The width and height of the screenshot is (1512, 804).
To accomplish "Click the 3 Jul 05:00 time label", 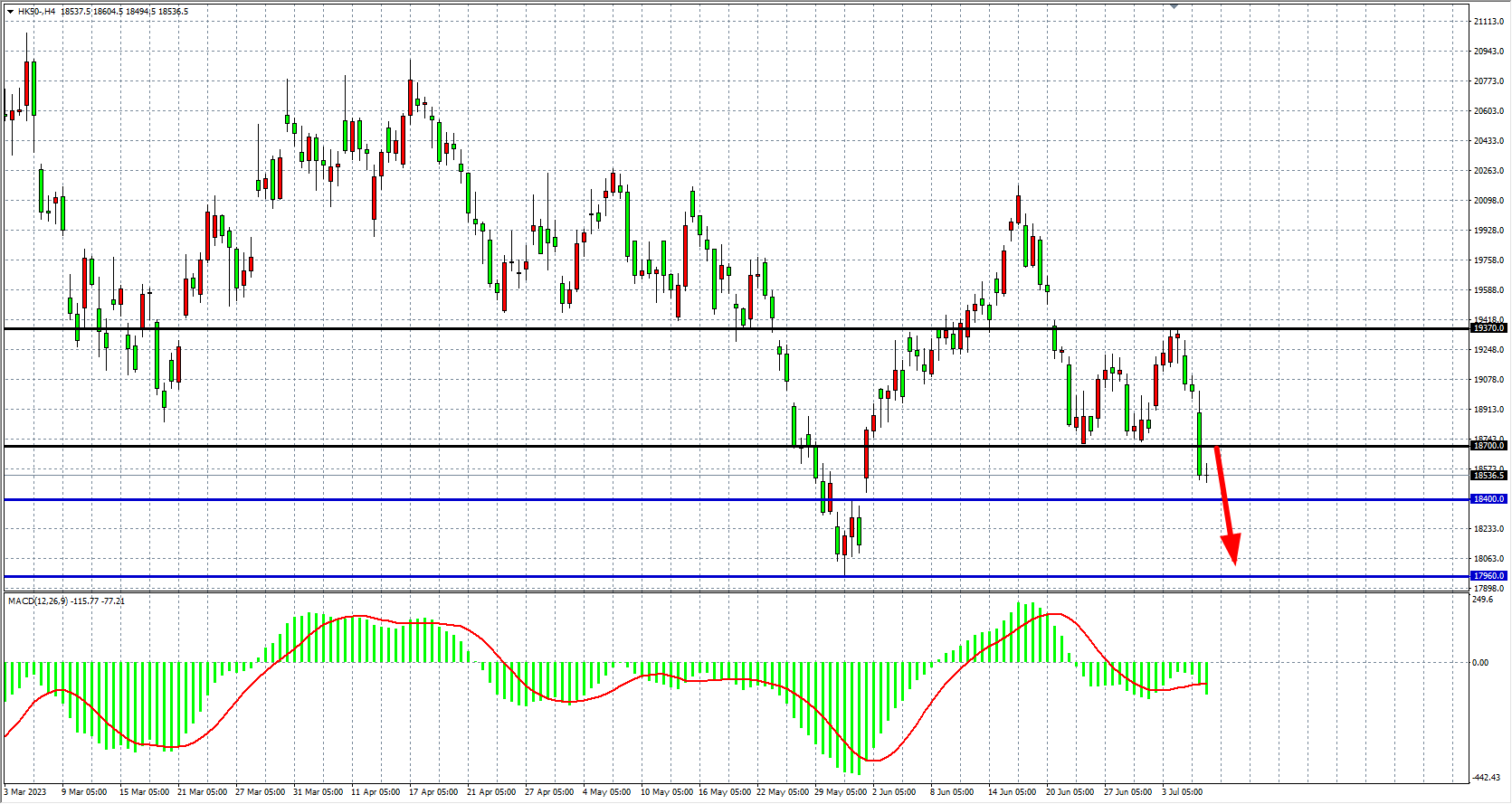I will (x=1182, y=792).
